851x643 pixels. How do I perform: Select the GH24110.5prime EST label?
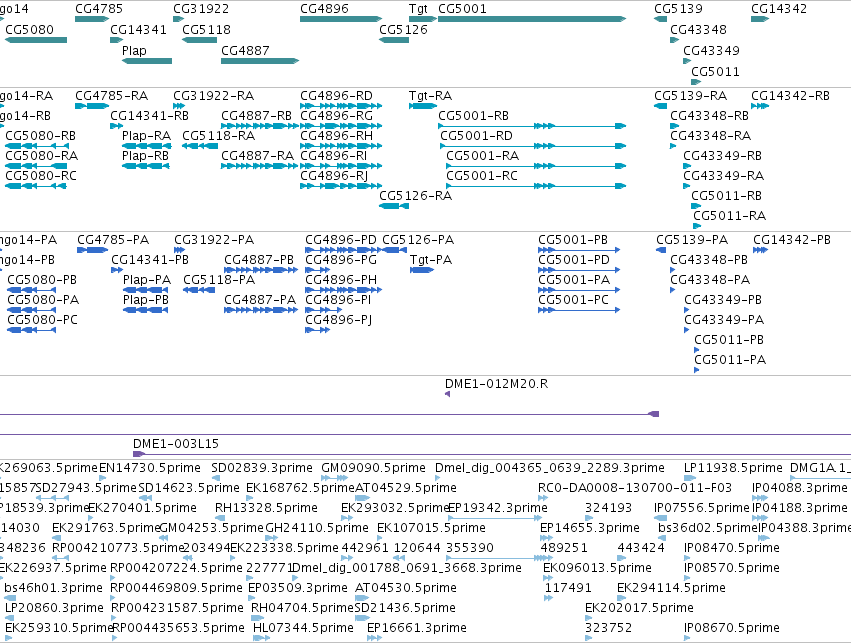tap(317, 527)
